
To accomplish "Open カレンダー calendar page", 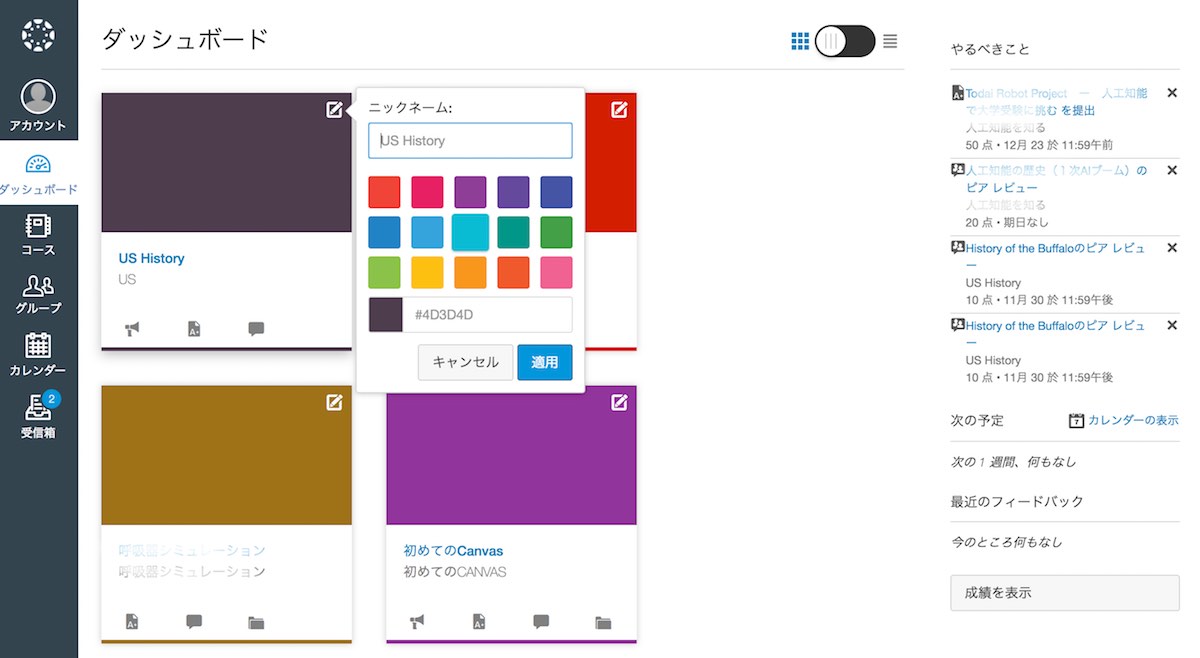I will [38, 353].
